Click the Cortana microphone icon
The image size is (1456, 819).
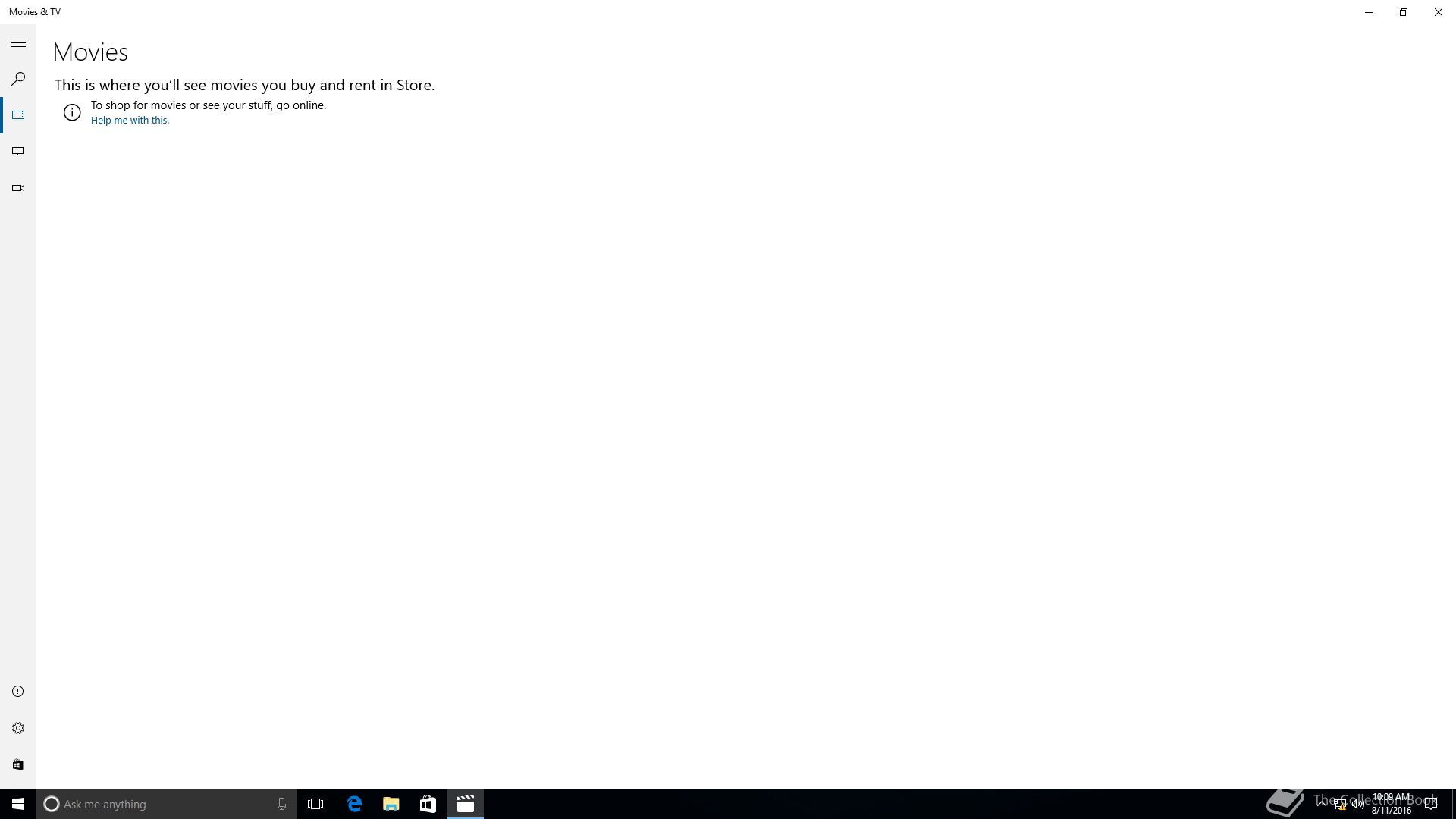tap(281, 804)
